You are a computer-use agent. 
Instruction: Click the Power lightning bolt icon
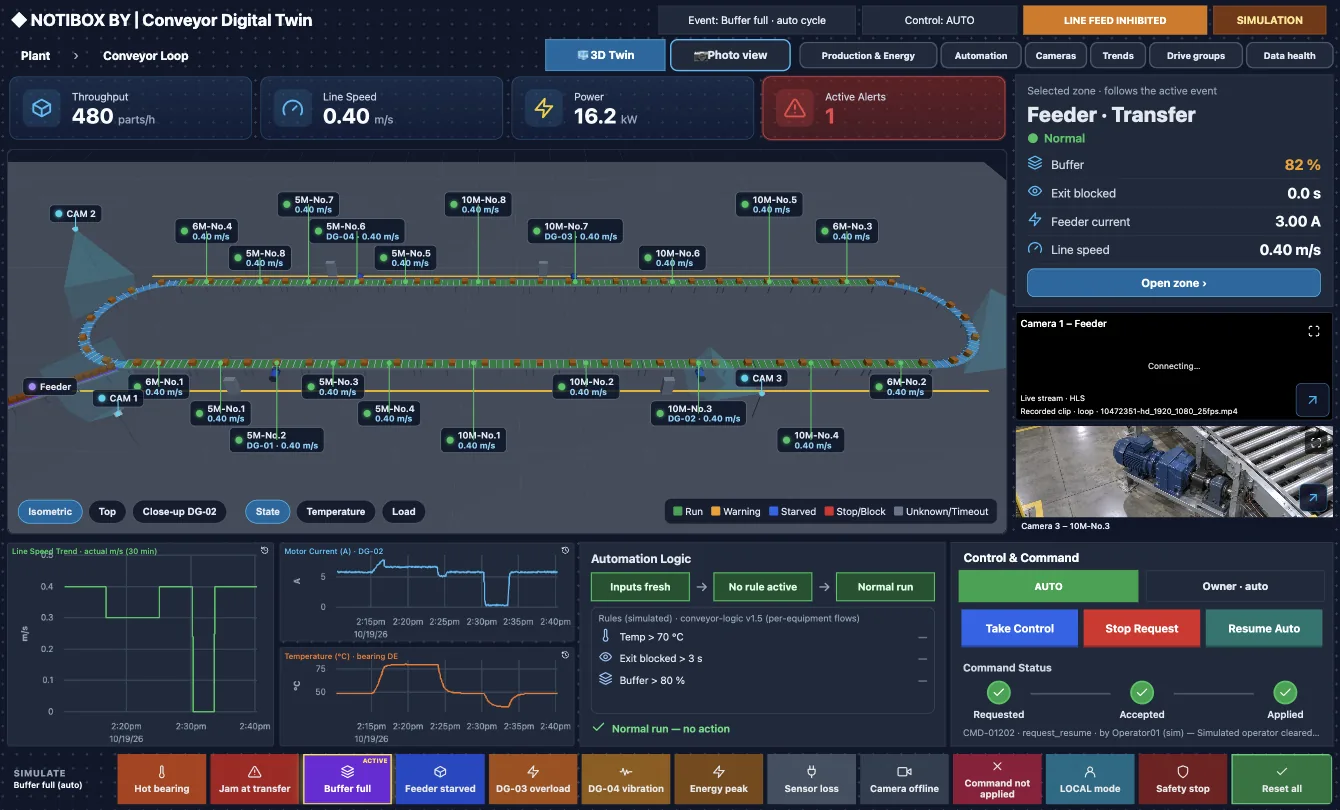[x=544, y=108]
